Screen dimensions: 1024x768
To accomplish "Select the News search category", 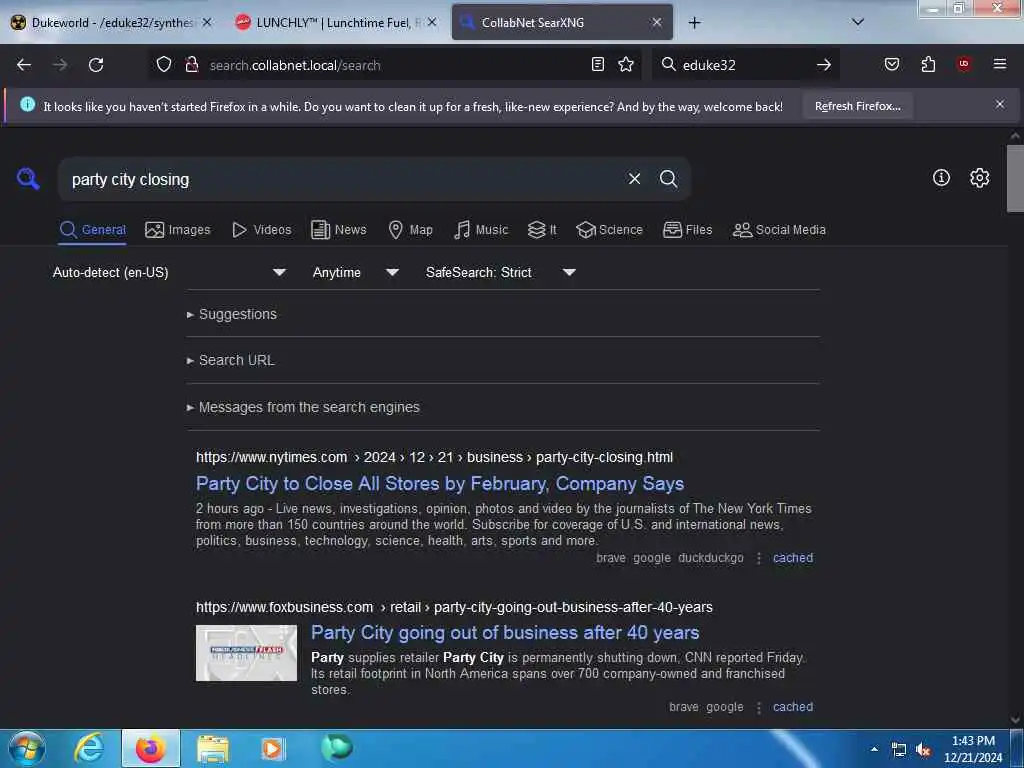I will coord(338,230).
